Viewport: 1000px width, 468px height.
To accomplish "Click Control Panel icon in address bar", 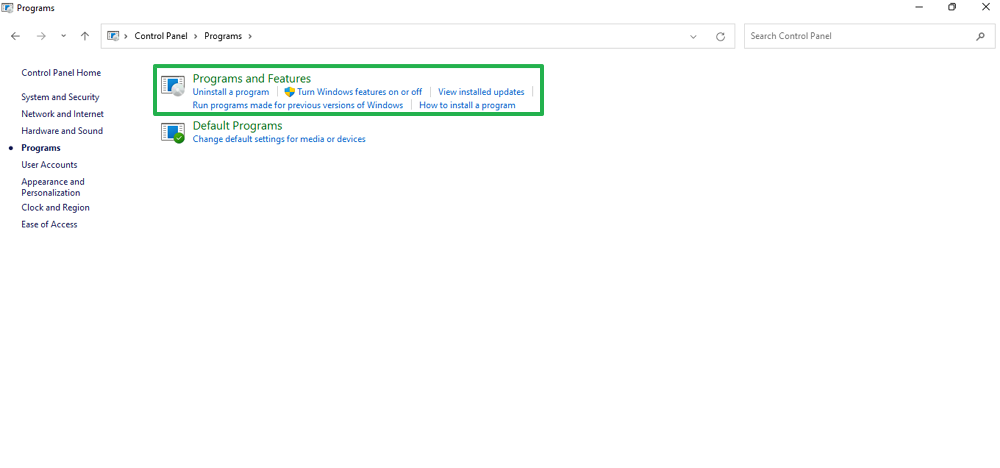I will 113,36.
